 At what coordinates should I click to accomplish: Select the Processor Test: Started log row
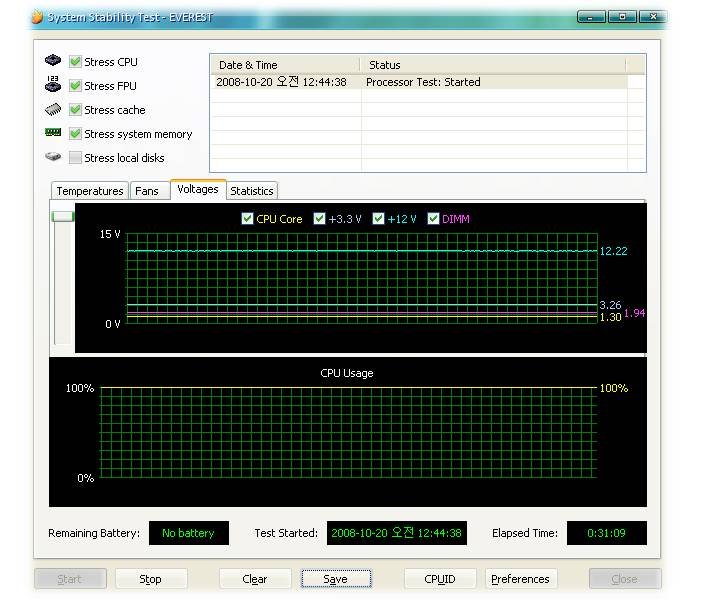419,82
